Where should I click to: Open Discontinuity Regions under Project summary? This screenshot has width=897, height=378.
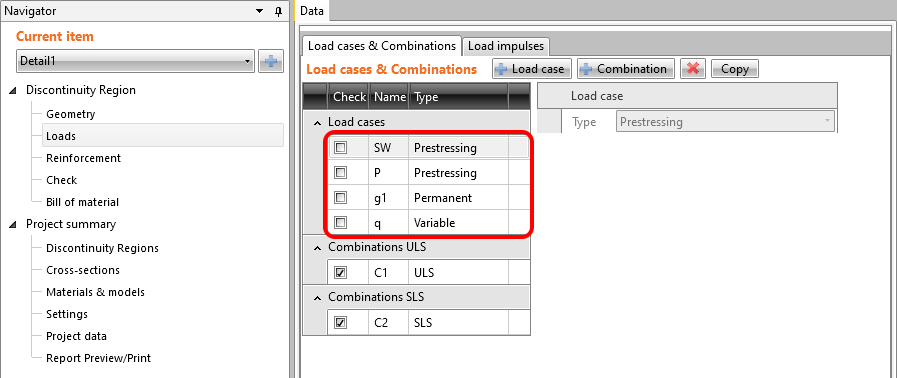(102, 248)
